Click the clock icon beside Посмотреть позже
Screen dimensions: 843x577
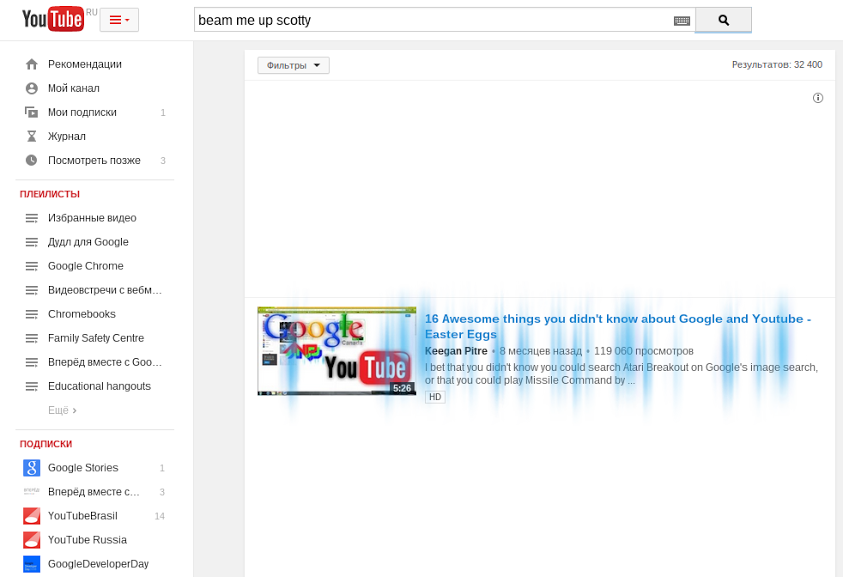coord(32,160)
